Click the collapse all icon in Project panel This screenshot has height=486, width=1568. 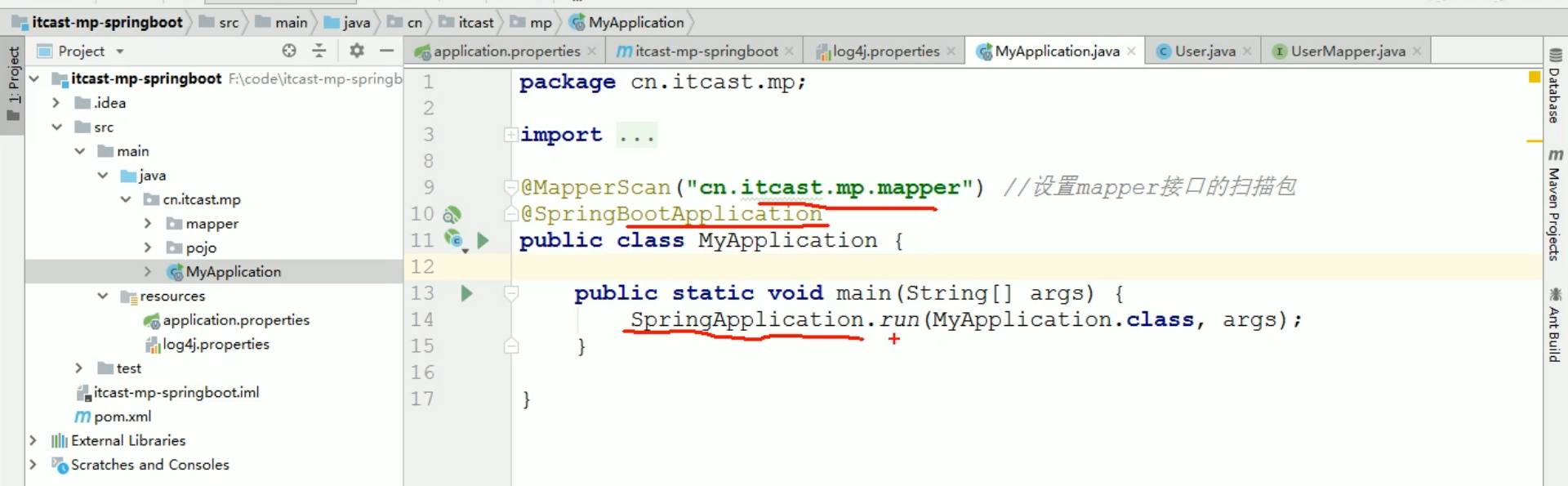coord(319,51)
